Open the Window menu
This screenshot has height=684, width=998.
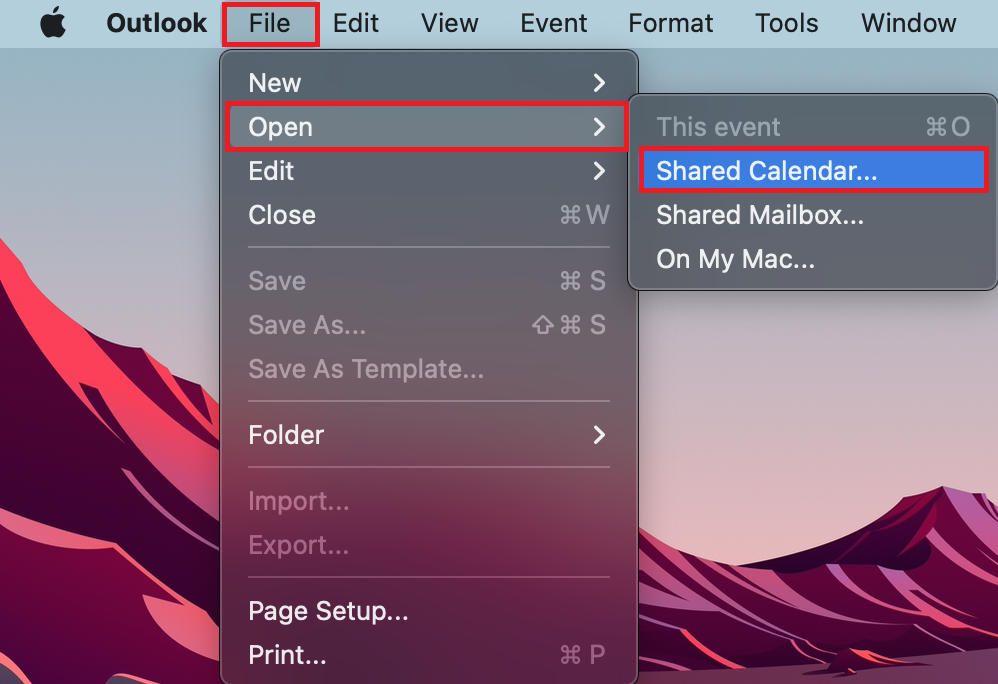click(x=908, y=23)
